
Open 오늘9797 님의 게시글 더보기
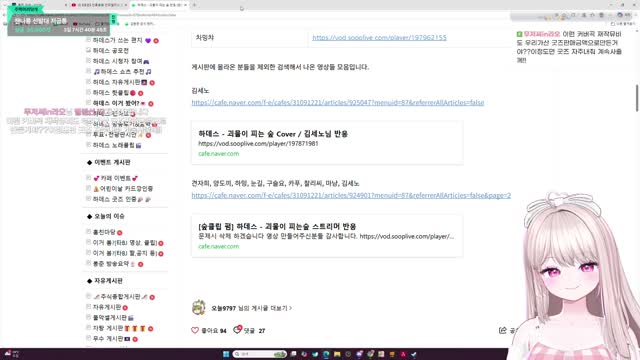pyautogui.click(x=251, y=308)
